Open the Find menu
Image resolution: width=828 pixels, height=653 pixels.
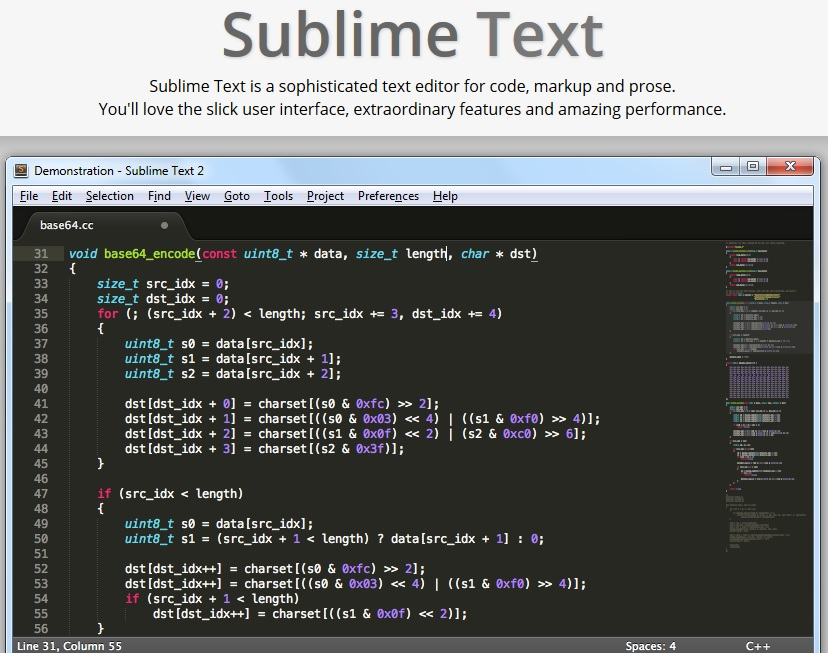159,196
